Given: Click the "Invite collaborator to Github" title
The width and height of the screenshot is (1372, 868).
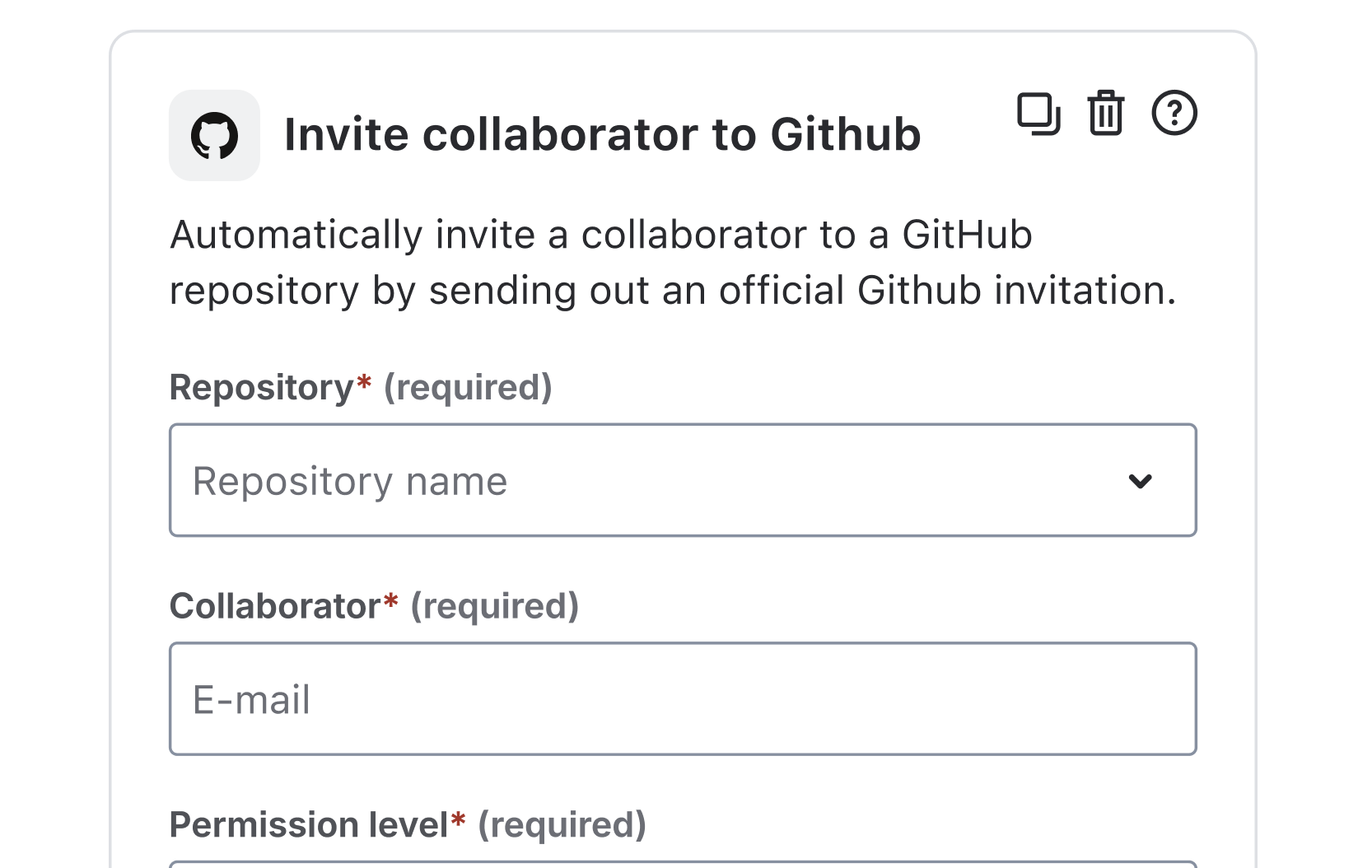Looking at the screenshot, I should pyautogui.click(x=602, y=133).
